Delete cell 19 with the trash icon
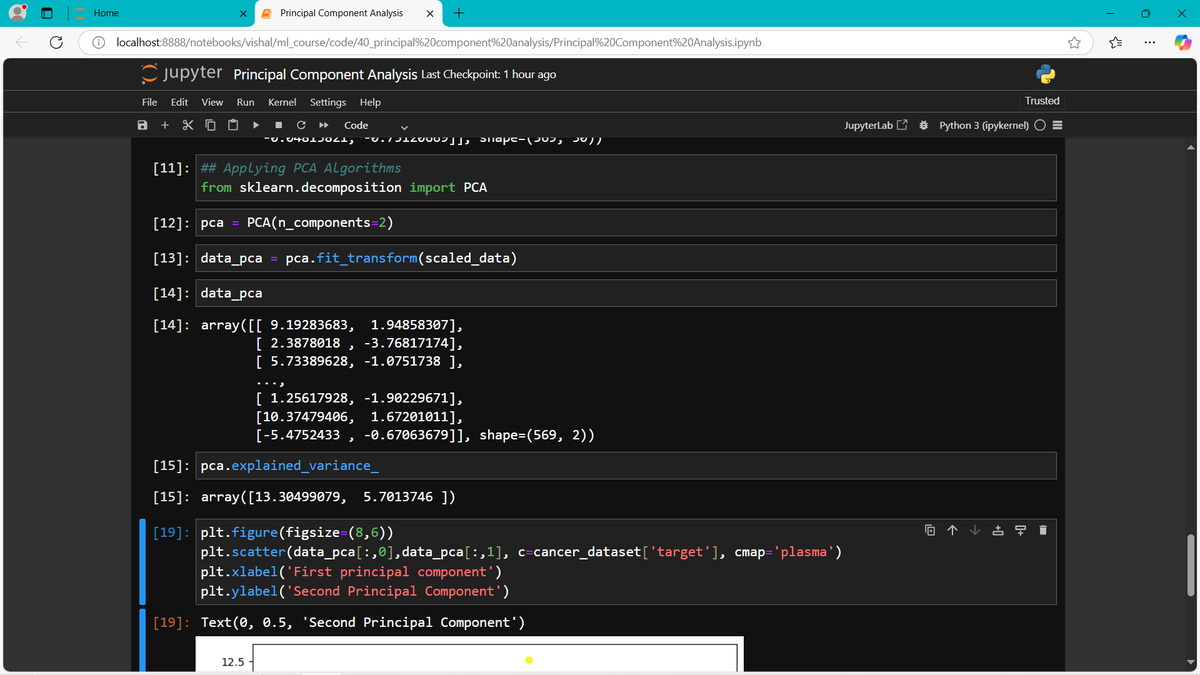1200x675 pixels. pos(1042,530)
